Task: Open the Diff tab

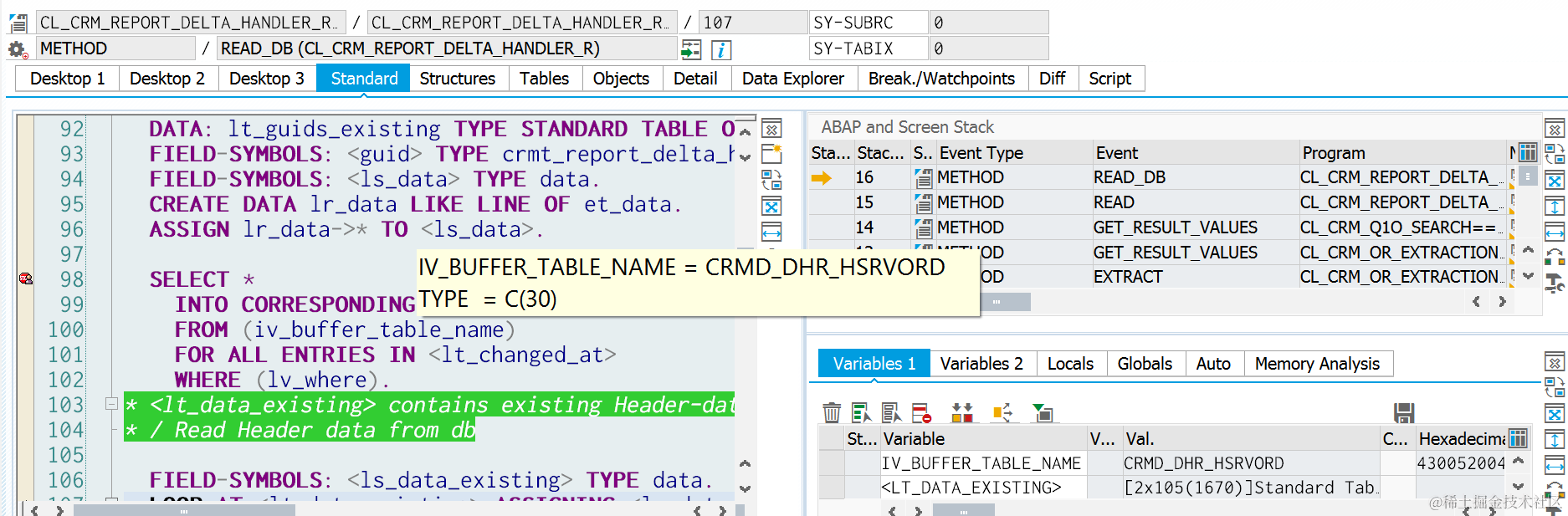Action: 1052,79
